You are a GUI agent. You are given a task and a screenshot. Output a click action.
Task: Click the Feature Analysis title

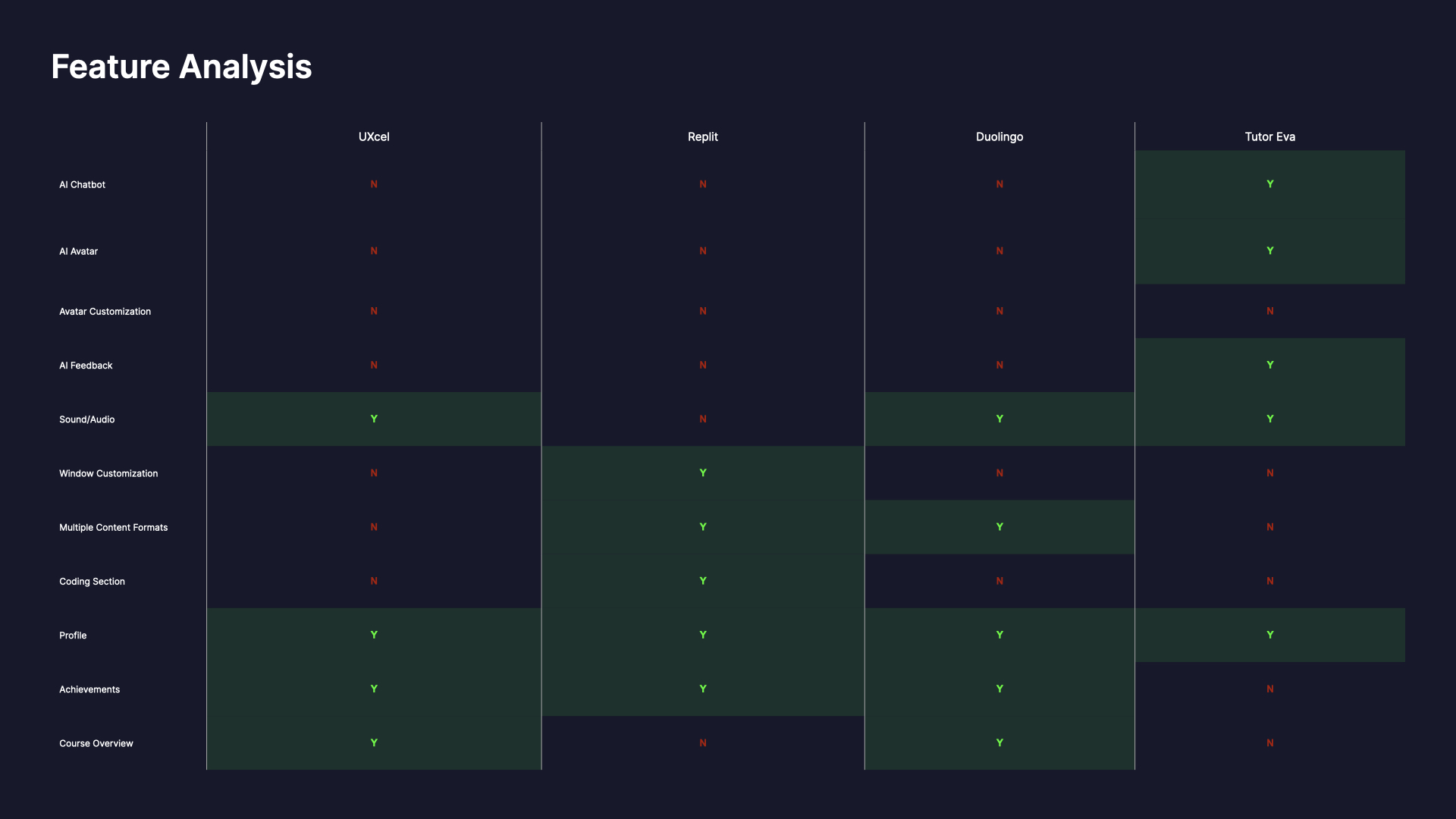[x=181, y=67]
